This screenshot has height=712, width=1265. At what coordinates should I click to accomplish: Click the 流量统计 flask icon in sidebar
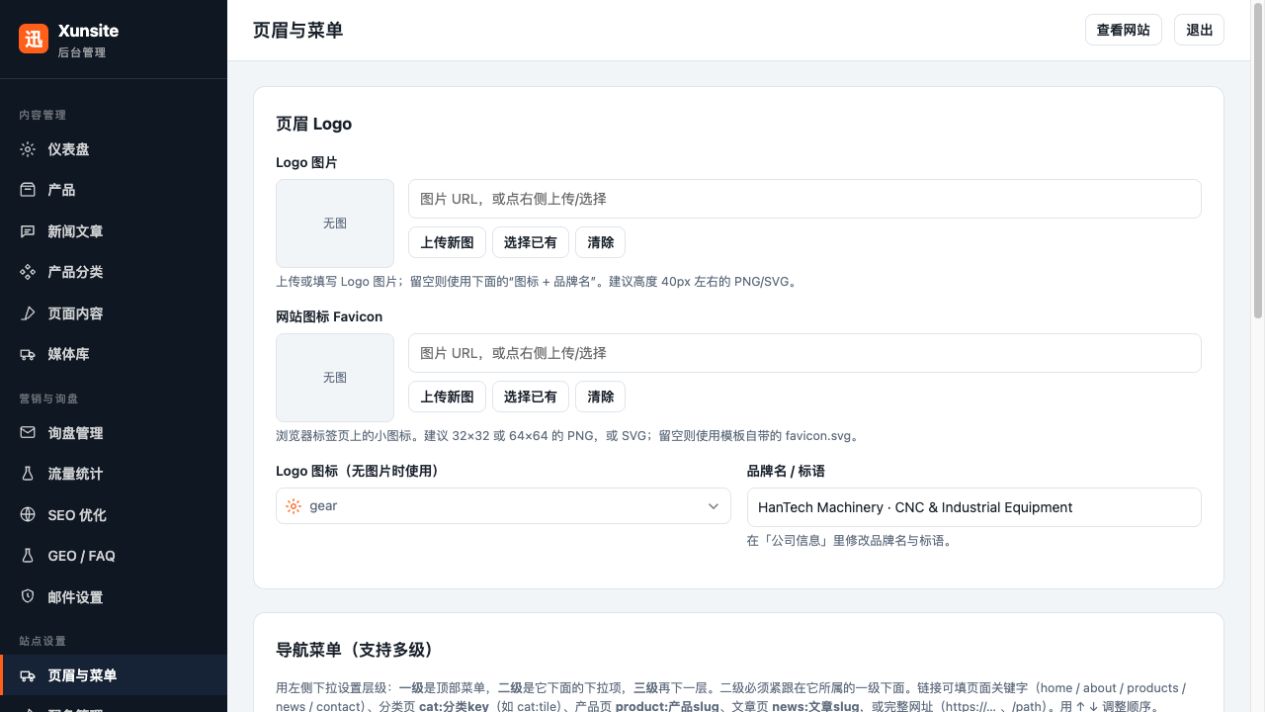point(28,474)
